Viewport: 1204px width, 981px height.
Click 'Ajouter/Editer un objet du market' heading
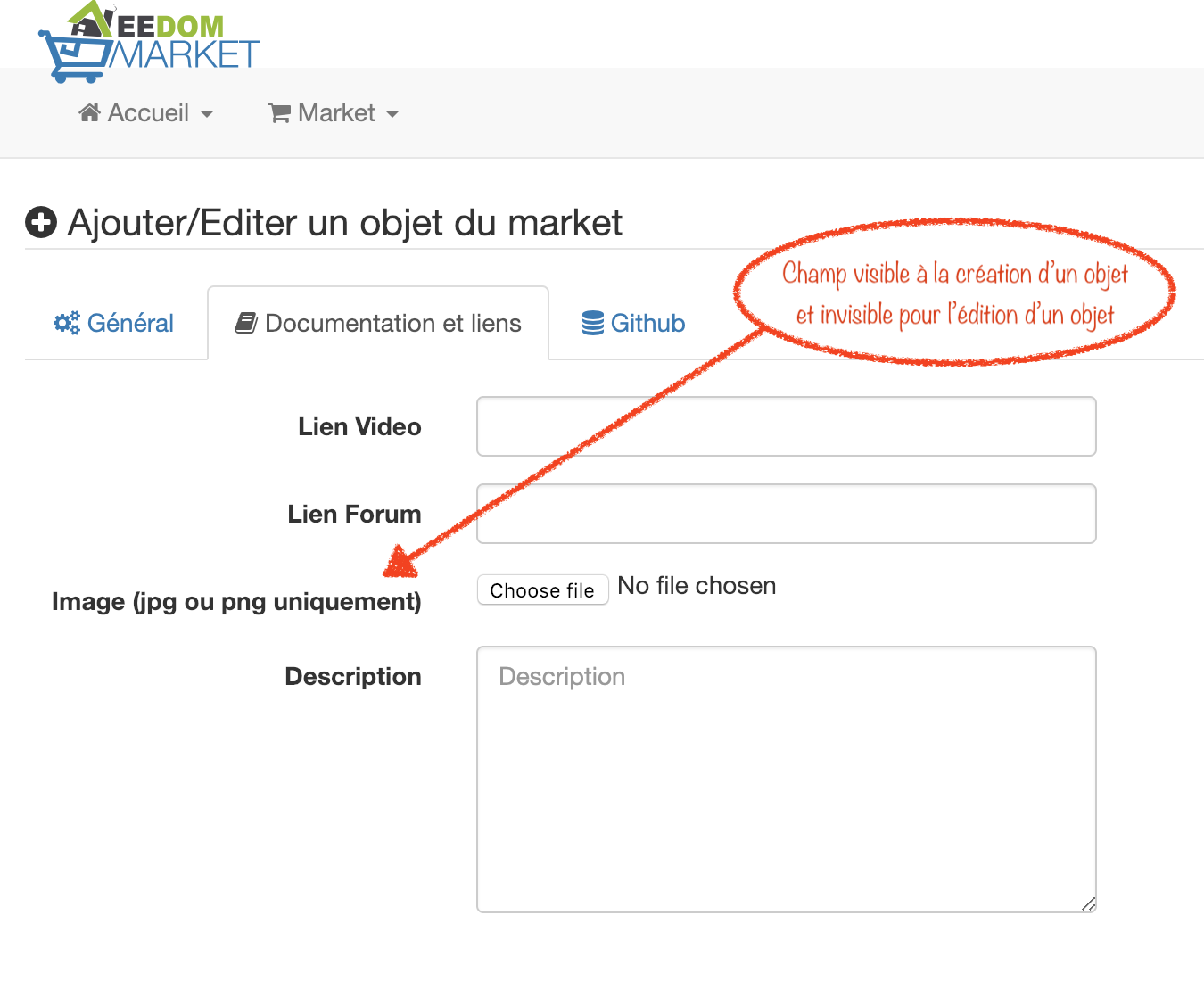[345, 223]
